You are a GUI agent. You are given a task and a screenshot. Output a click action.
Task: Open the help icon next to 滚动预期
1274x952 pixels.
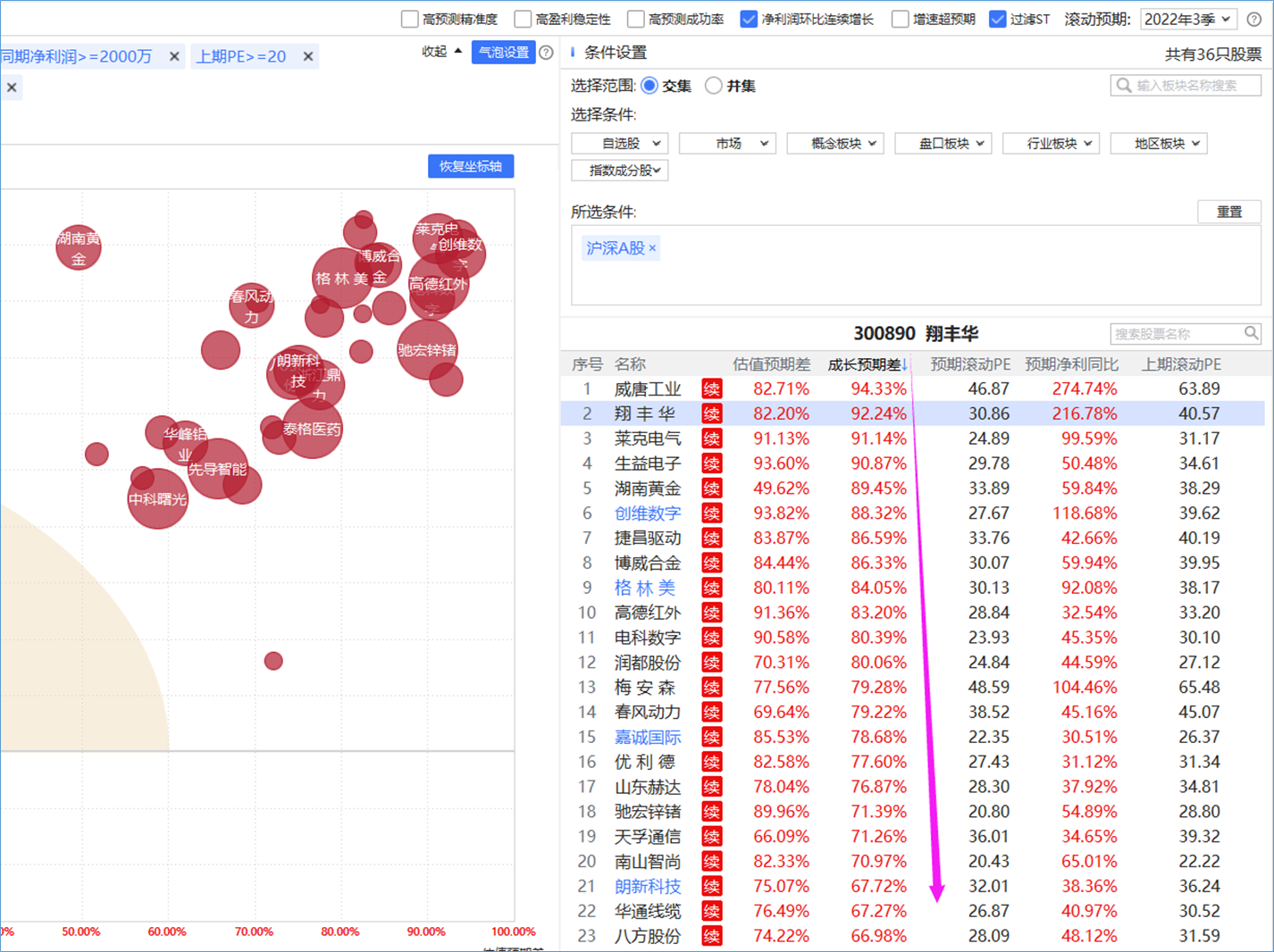[1254, 19]
